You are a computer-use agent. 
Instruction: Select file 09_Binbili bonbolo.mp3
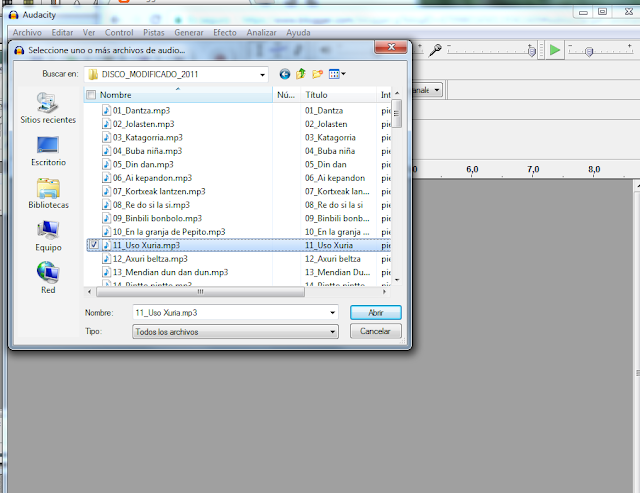[157, 218]
